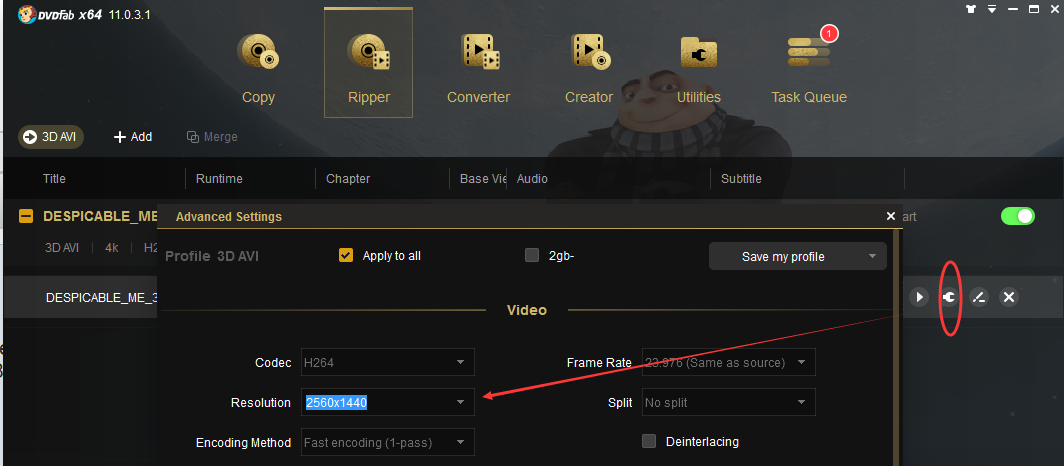The width and height of the screenshot is (1064, 466).
Task: Collapse the DESPICABLE_ME source minus icon
Action: [x=26, y=216]
